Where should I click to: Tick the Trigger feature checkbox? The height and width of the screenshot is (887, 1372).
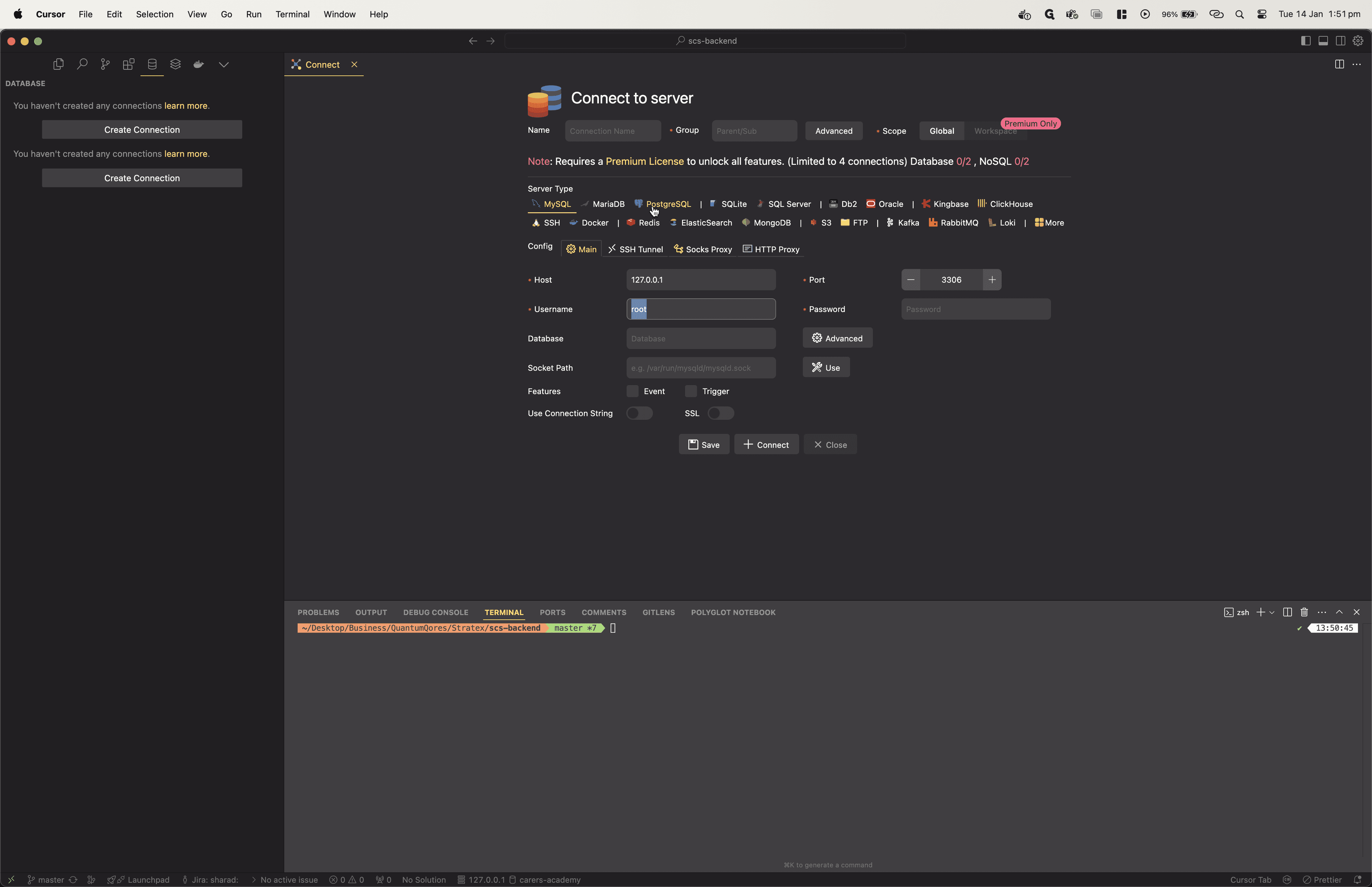coord(691,392)
